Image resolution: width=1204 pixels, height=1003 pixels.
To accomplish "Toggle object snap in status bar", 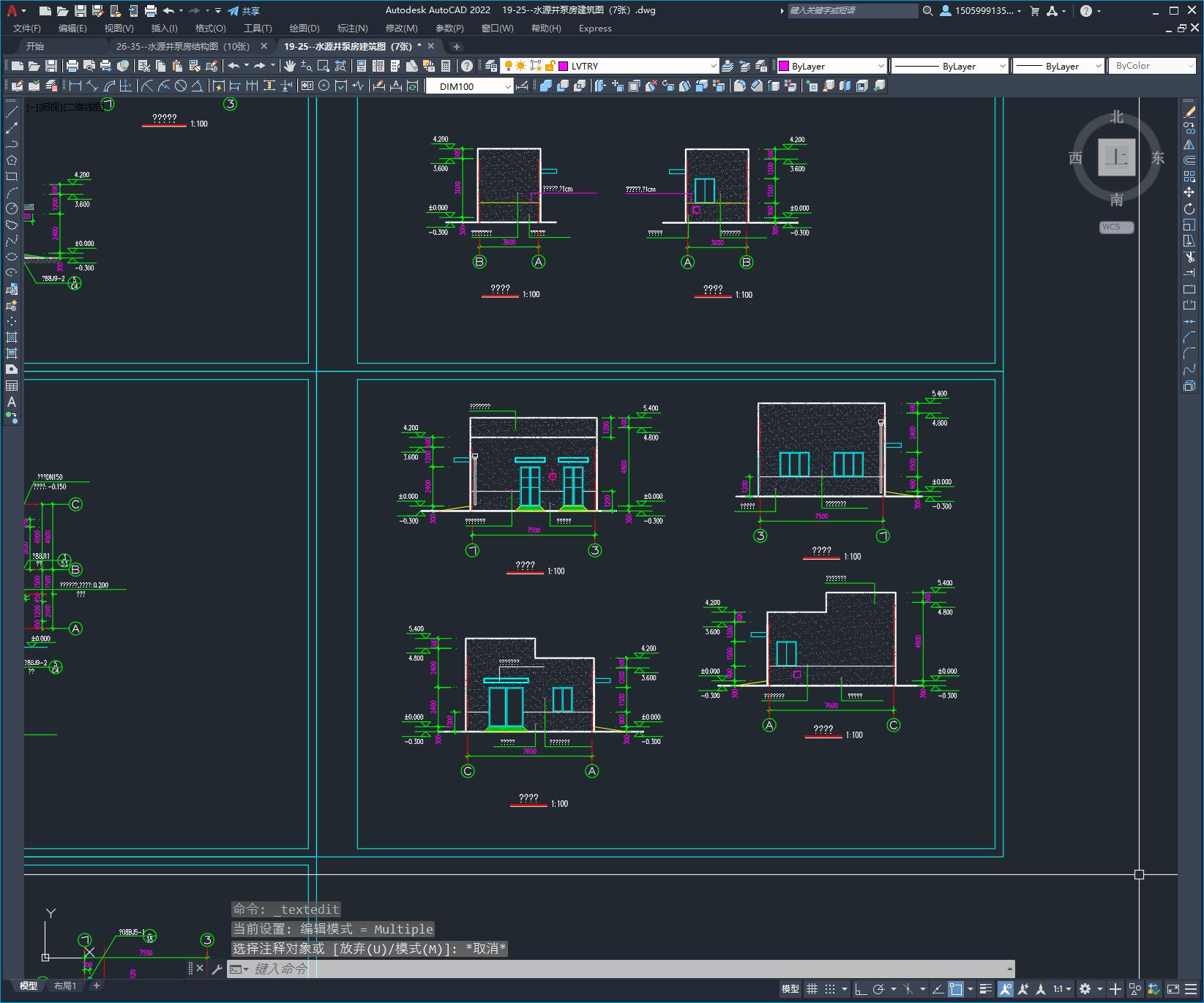I will coord(956,989).
